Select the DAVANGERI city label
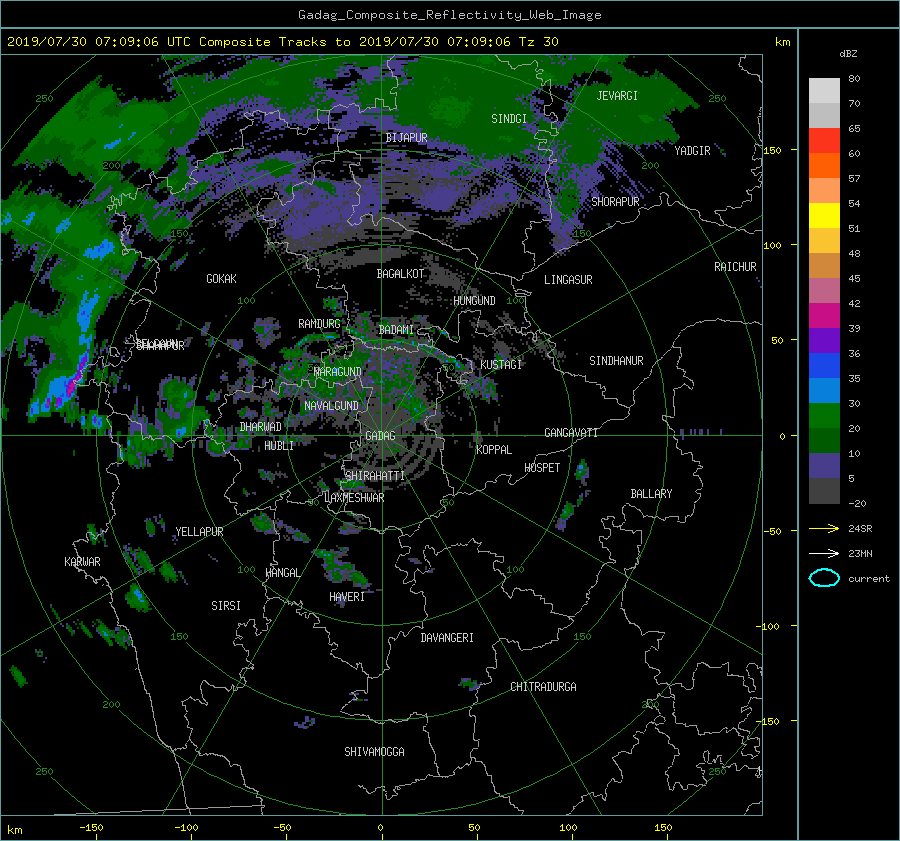 coord(447,638)
